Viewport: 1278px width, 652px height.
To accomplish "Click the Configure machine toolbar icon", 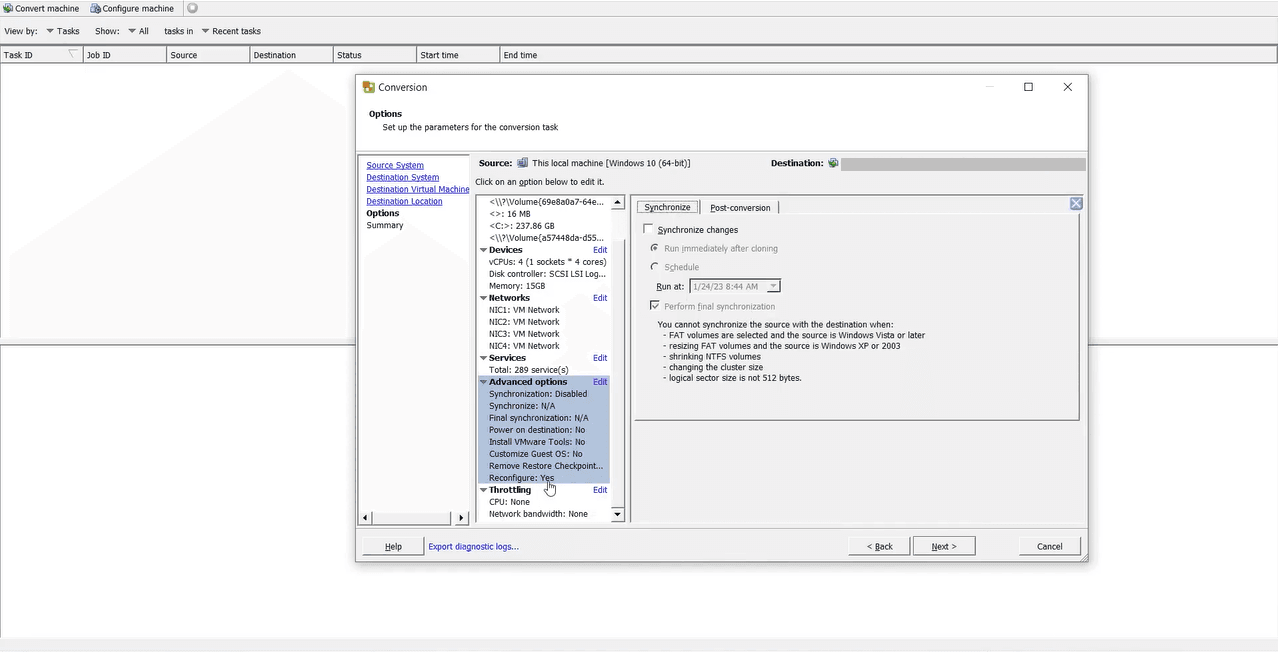I will pyautogui.click(x=96, y=8).
